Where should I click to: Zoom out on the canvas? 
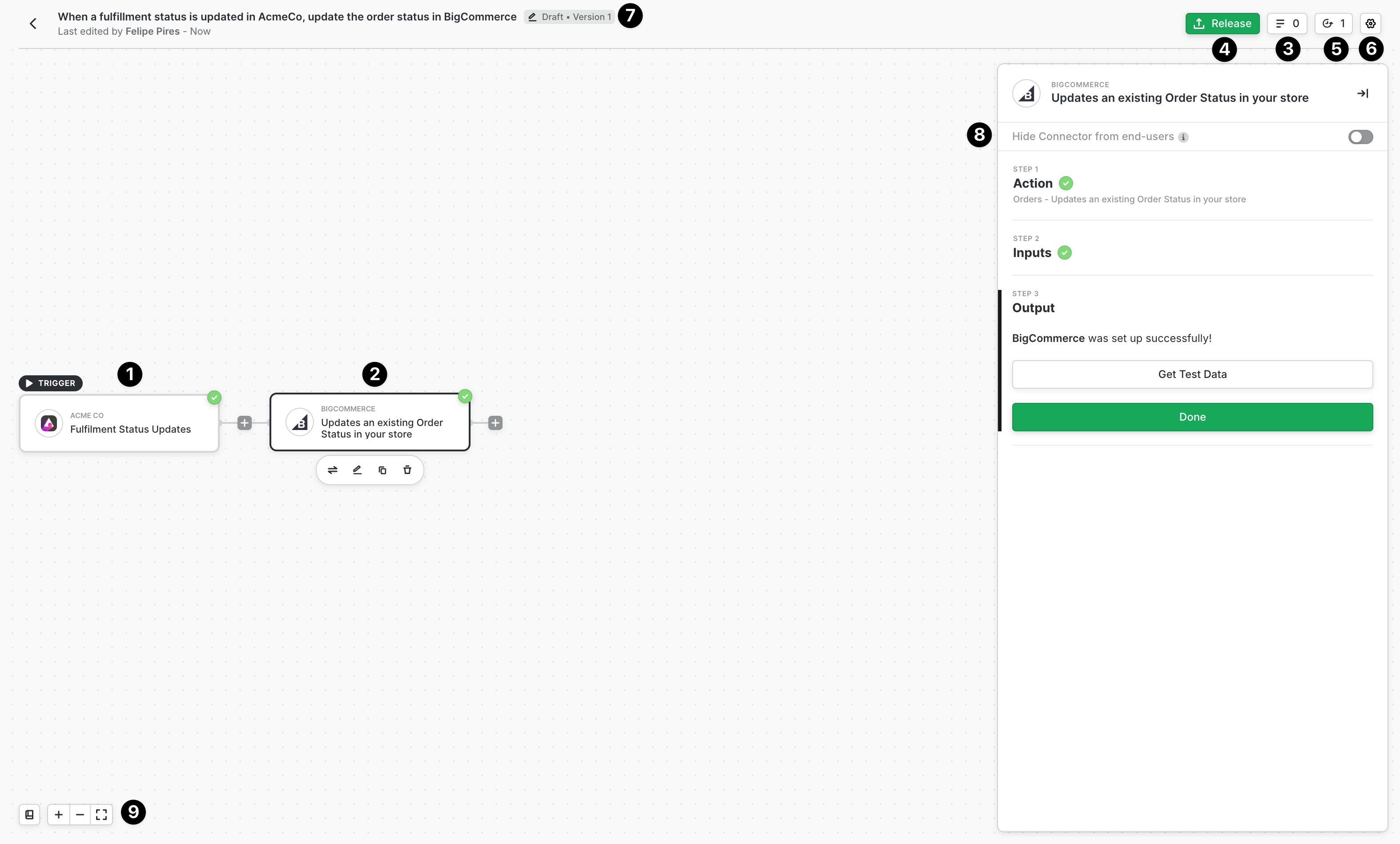80,815
